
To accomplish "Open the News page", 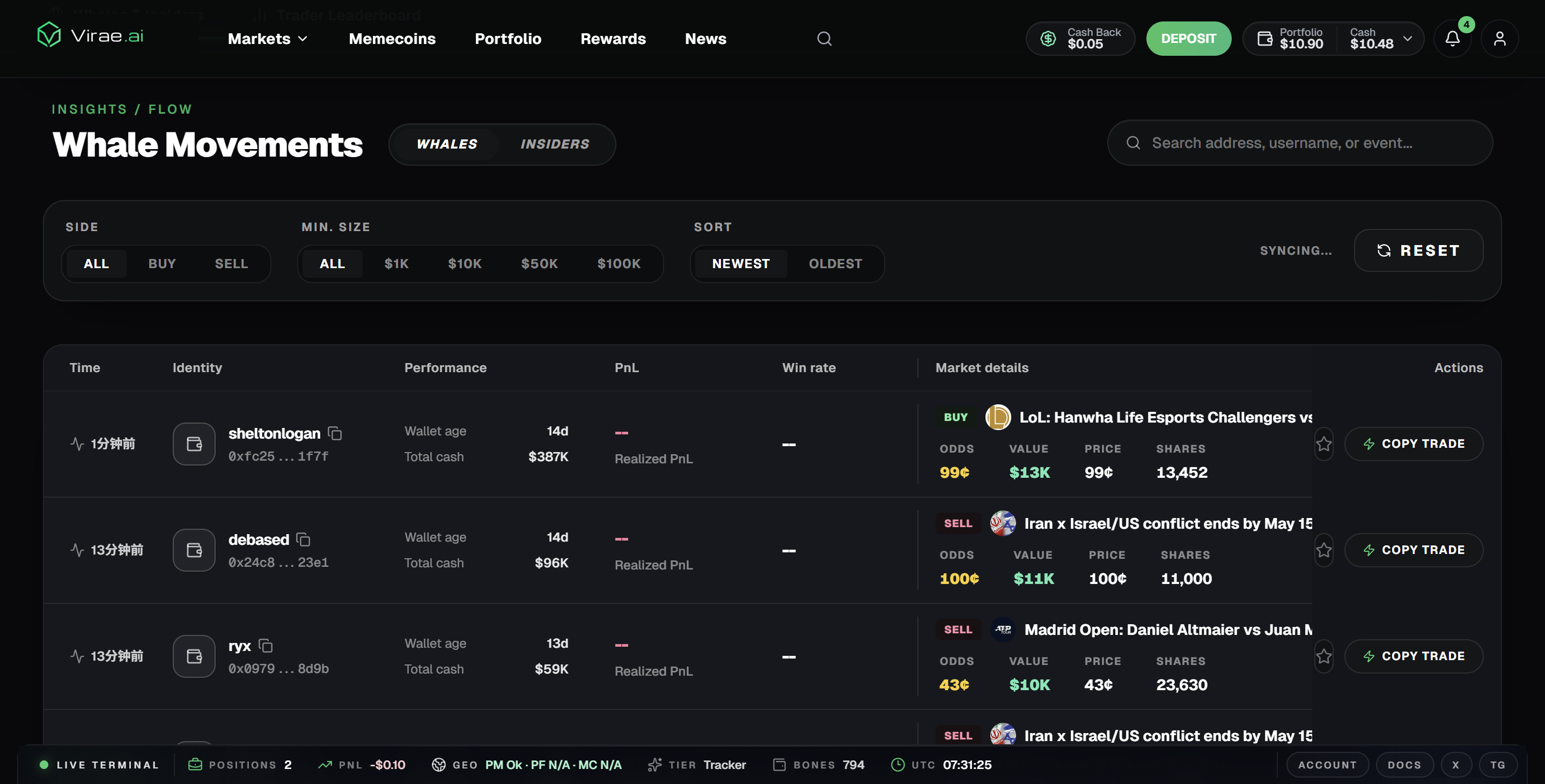I will (x=705, y=39).
